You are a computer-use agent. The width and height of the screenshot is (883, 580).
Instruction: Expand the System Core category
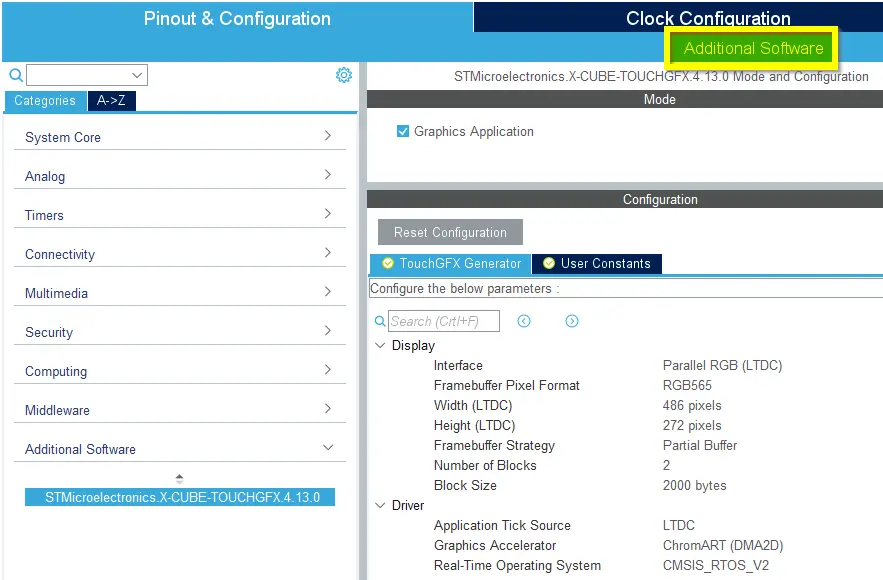coord(180,137)
